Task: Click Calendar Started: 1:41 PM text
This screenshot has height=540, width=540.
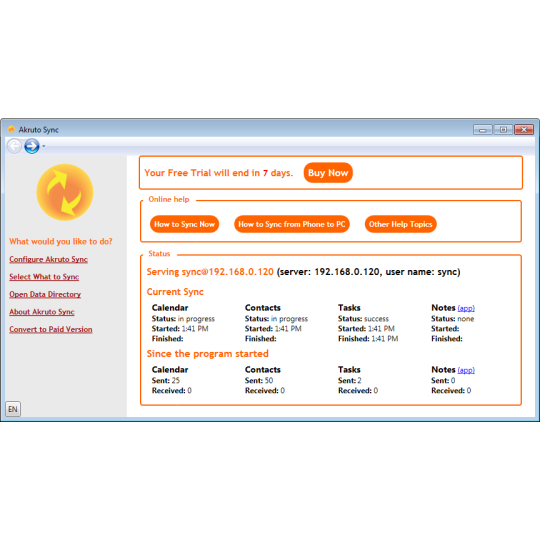Action: pyautogui.click(x=180, y=329)
